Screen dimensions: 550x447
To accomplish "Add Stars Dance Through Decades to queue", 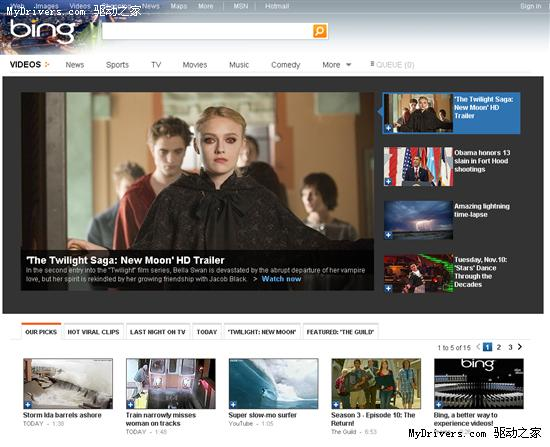I will [388, 288].
